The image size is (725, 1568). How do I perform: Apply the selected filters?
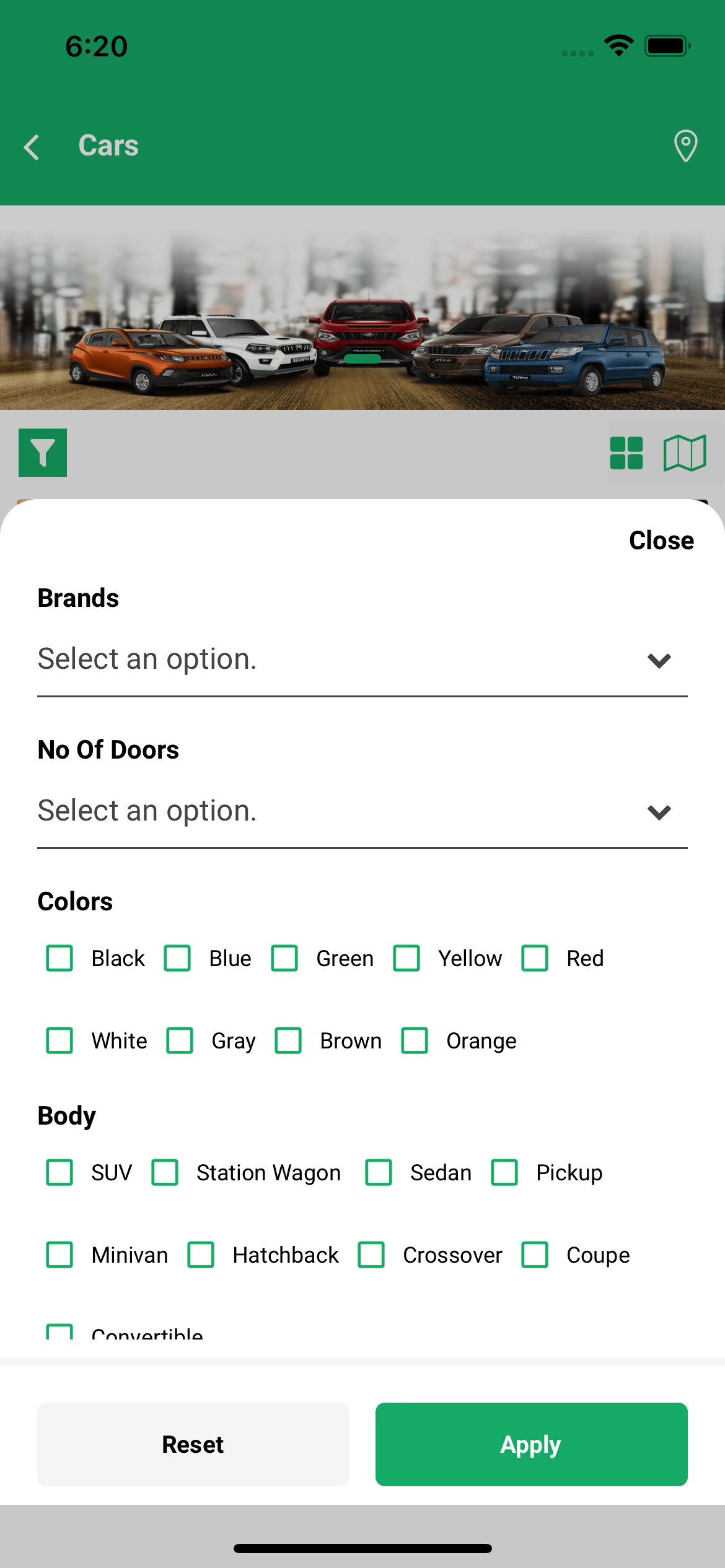pyautogui.click(x=532, y=1444)
